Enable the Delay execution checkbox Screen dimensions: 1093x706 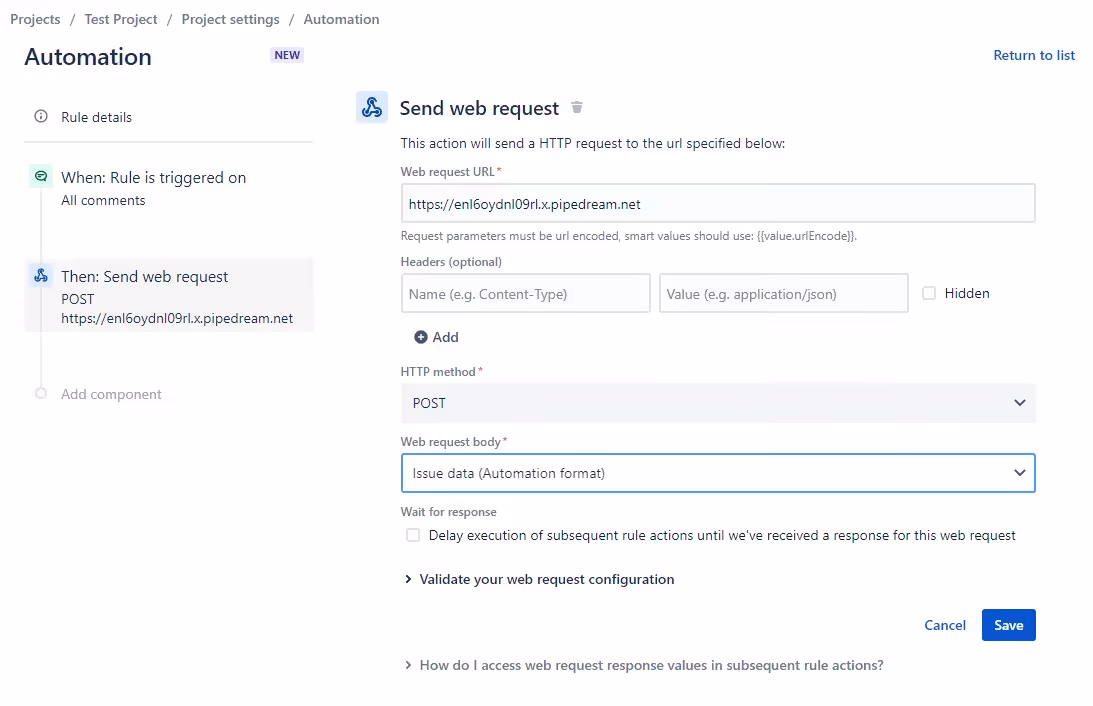413,535
